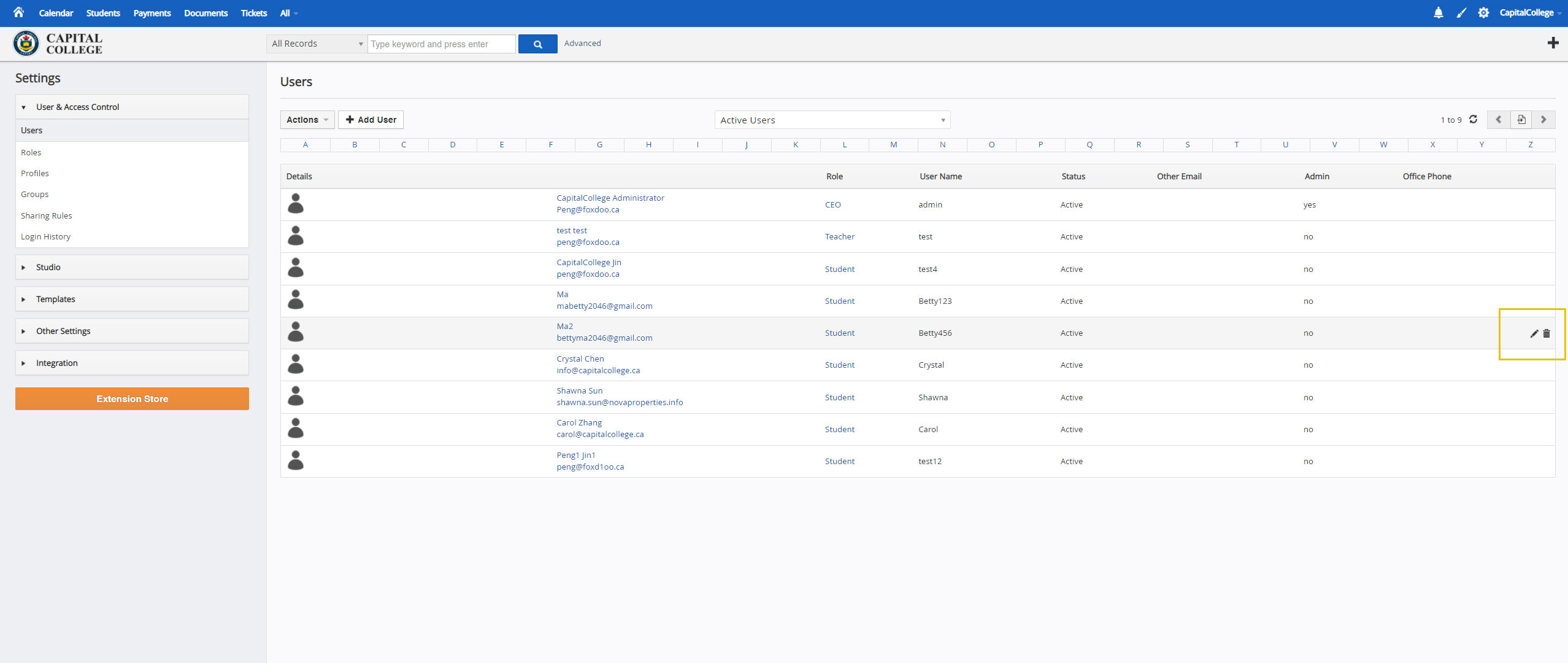Open the Actions dropdown

(307, 120)
